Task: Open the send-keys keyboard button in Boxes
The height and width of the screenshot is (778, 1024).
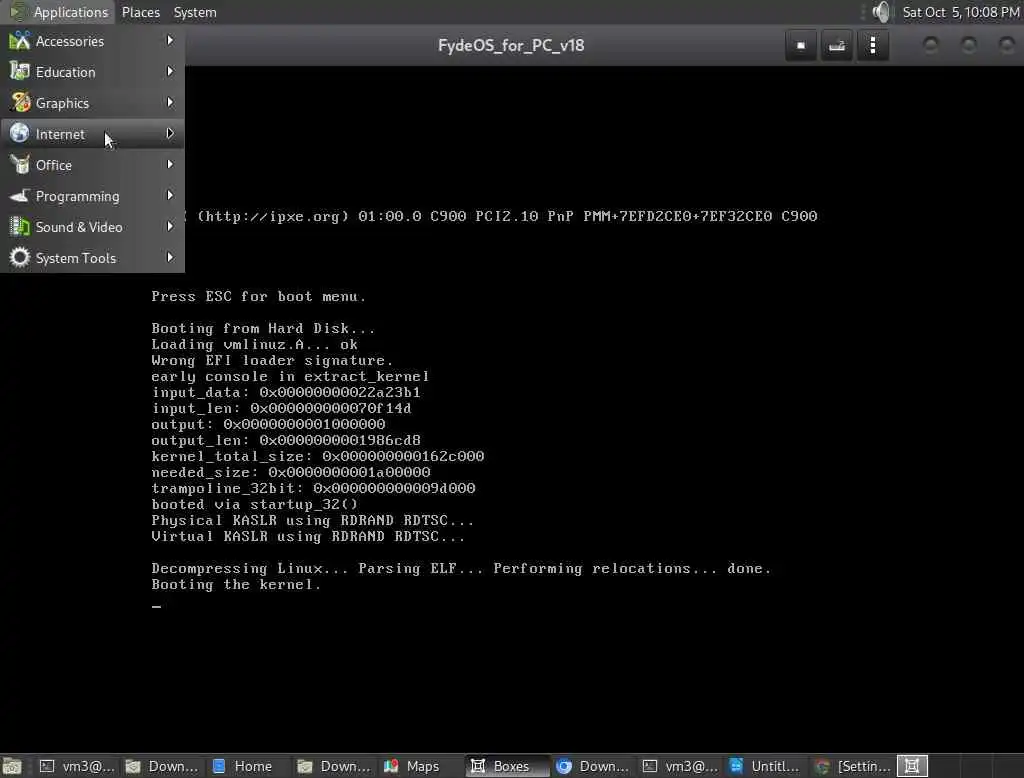Action: click(x=837, y=46)
